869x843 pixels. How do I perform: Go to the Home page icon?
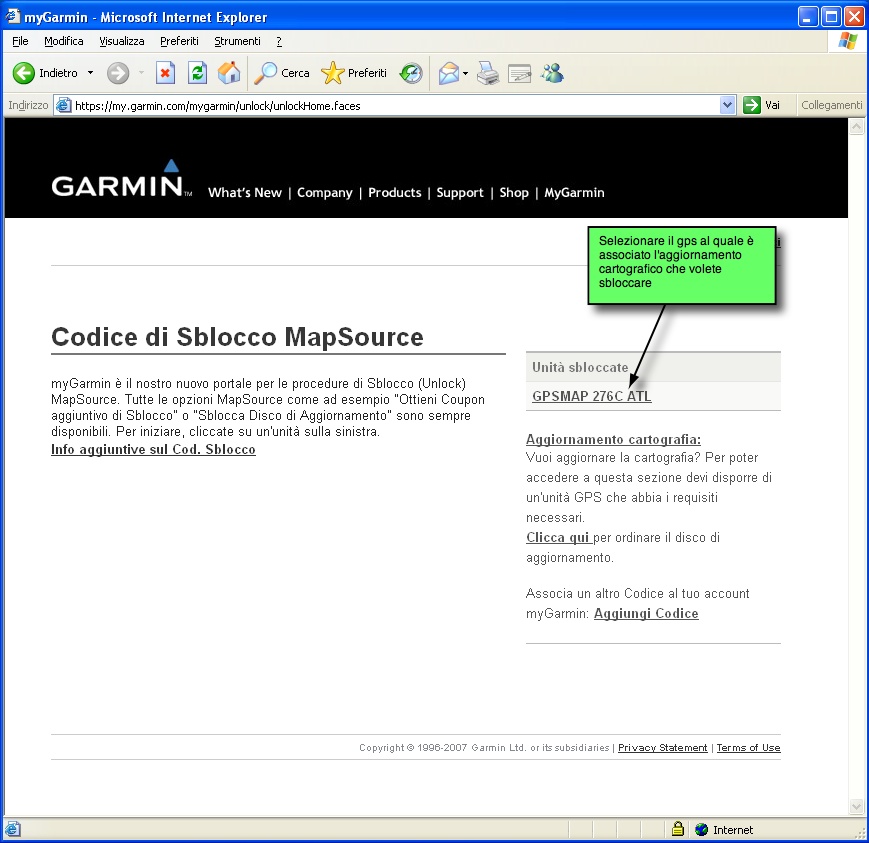(x=229, y=73)
